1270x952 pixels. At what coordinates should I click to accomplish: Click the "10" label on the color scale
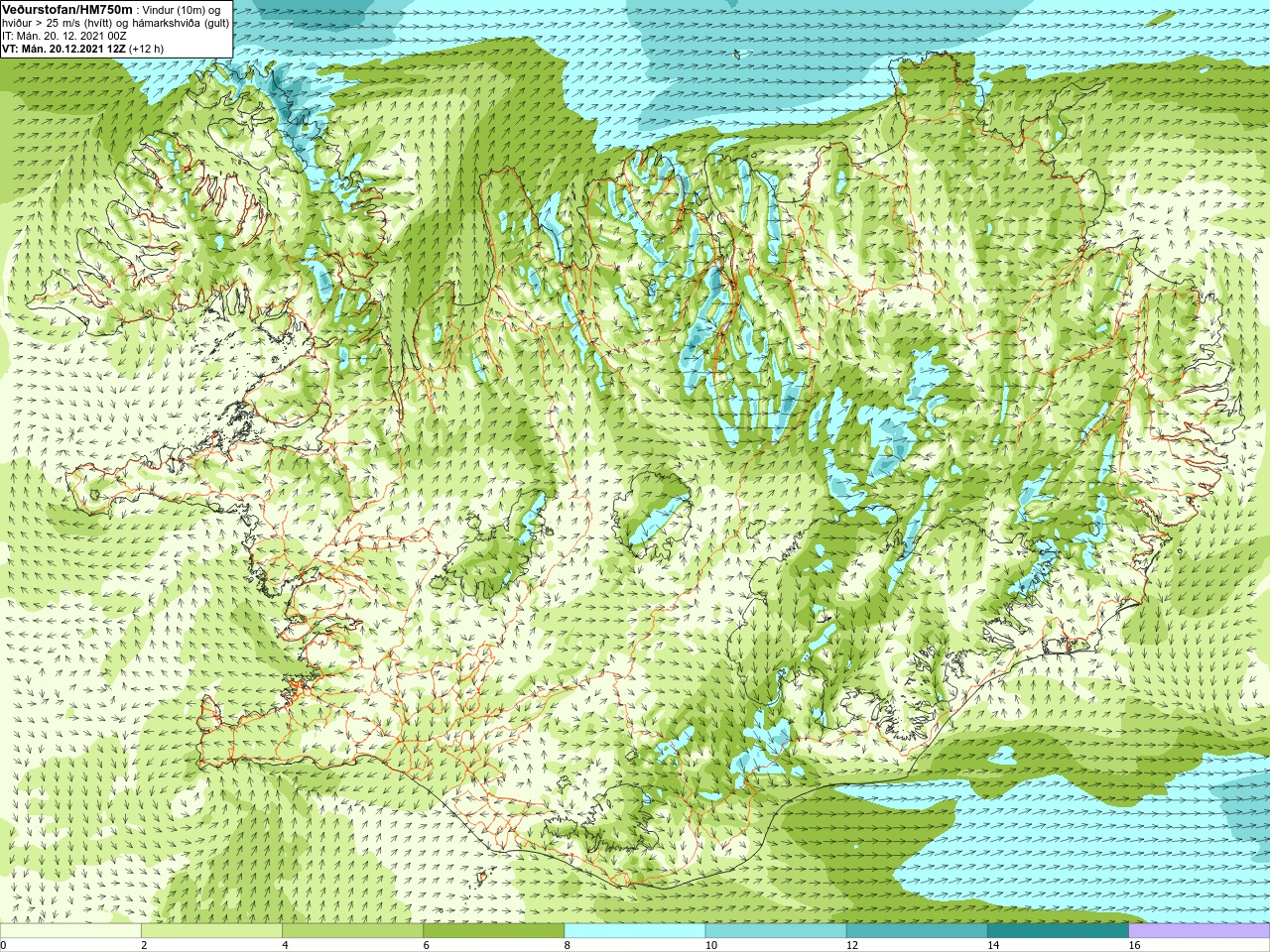click(710, 945)
